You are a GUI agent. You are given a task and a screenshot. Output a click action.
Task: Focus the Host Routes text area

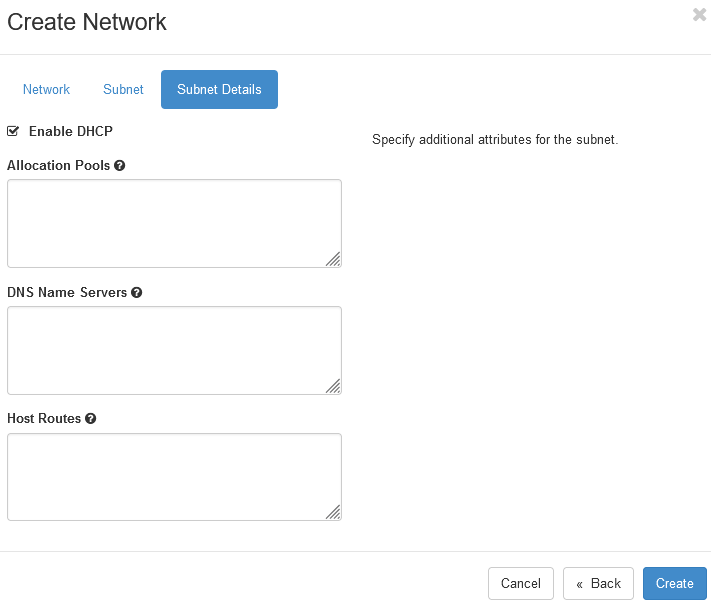point(174,477)
